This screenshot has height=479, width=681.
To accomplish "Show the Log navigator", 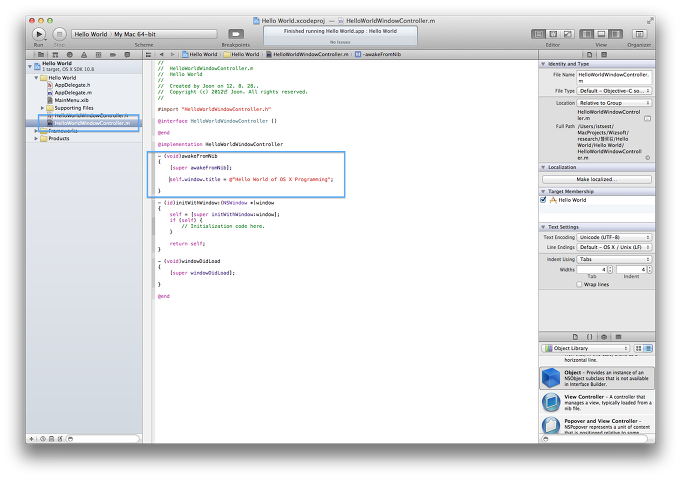I will 127,55.
